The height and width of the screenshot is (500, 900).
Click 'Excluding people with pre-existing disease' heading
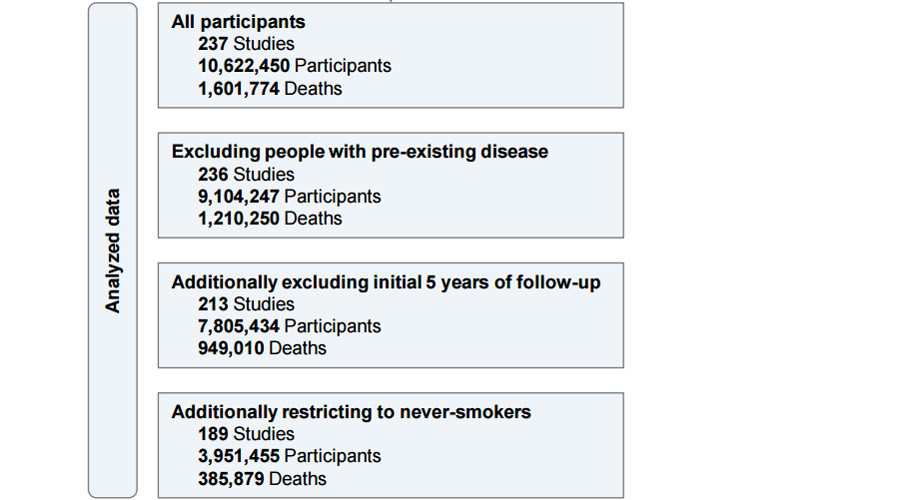tap(360, 152)
